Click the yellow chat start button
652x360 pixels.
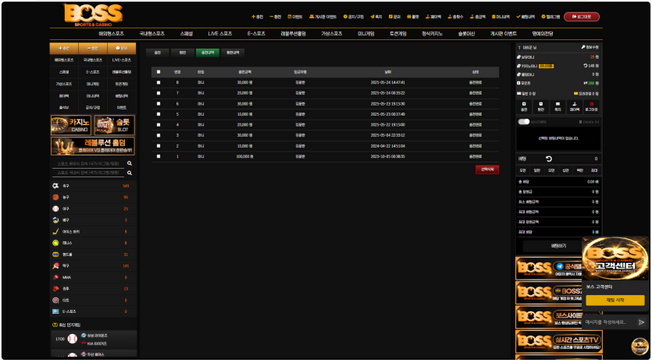[615, 300]
